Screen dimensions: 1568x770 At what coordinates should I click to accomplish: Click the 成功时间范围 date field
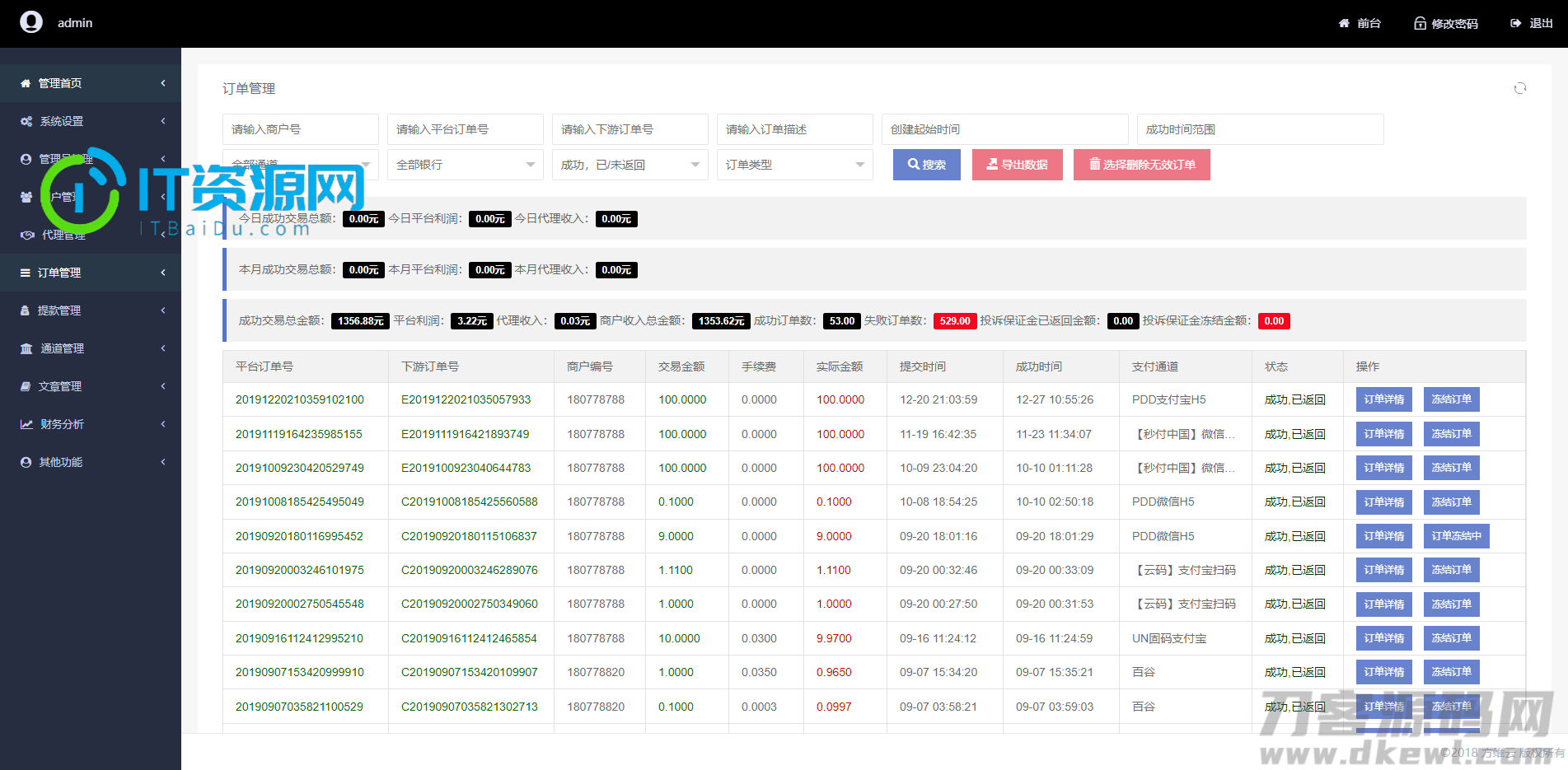[1261, 129]
